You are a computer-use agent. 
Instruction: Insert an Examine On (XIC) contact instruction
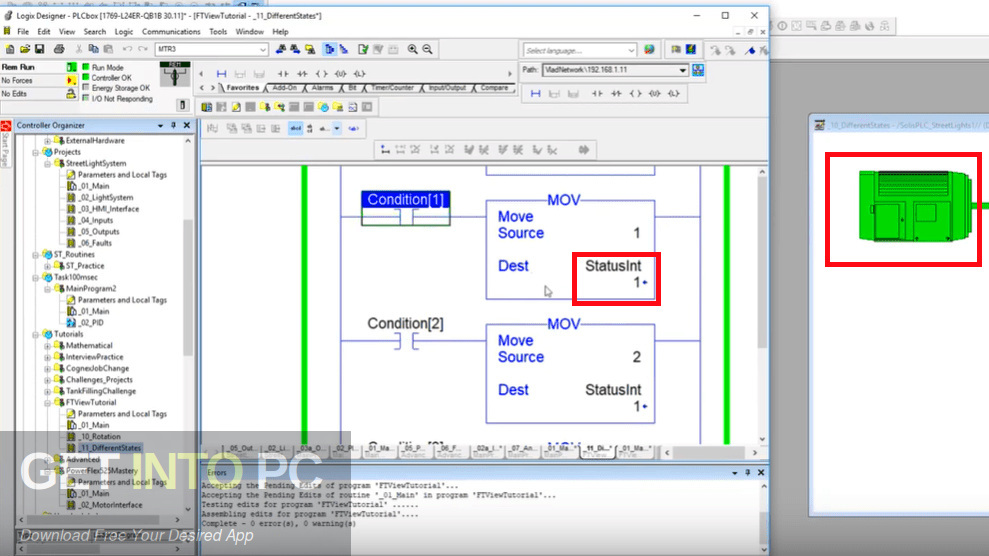(283, 74)
